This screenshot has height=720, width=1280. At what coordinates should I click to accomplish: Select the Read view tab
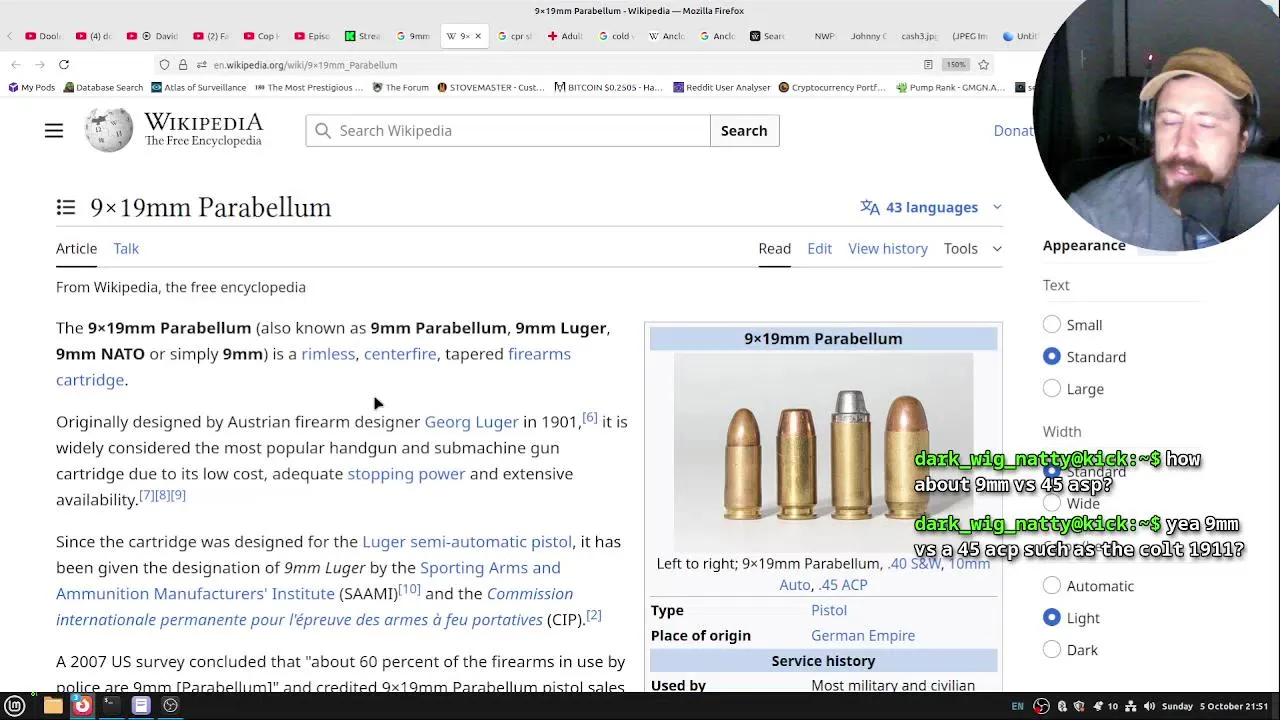click(x=774, y=248)
